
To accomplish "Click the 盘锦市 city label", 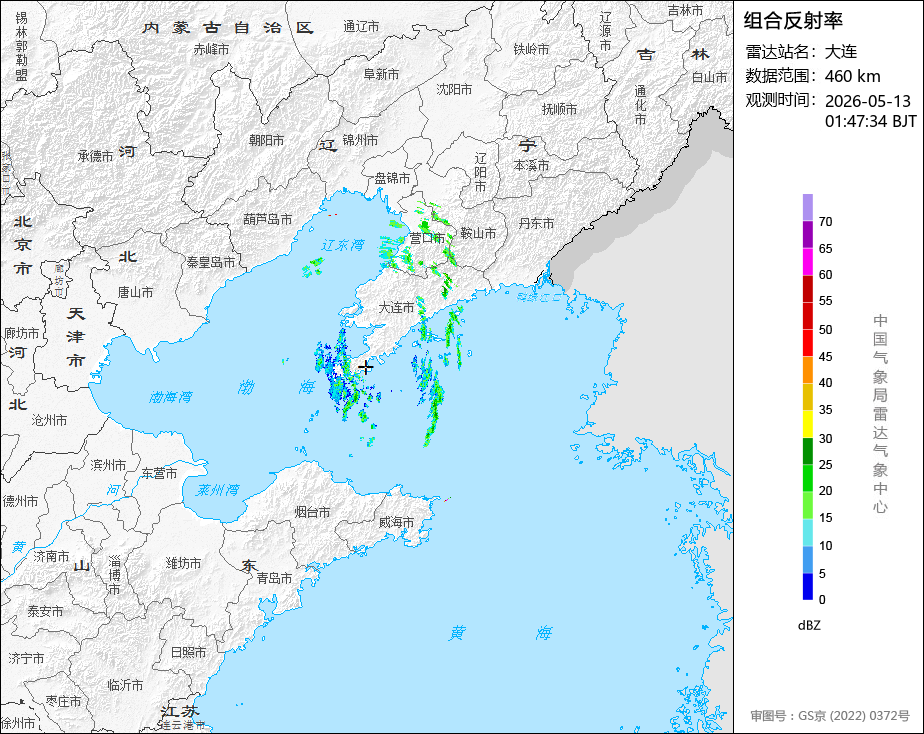I will click(392, 178).
